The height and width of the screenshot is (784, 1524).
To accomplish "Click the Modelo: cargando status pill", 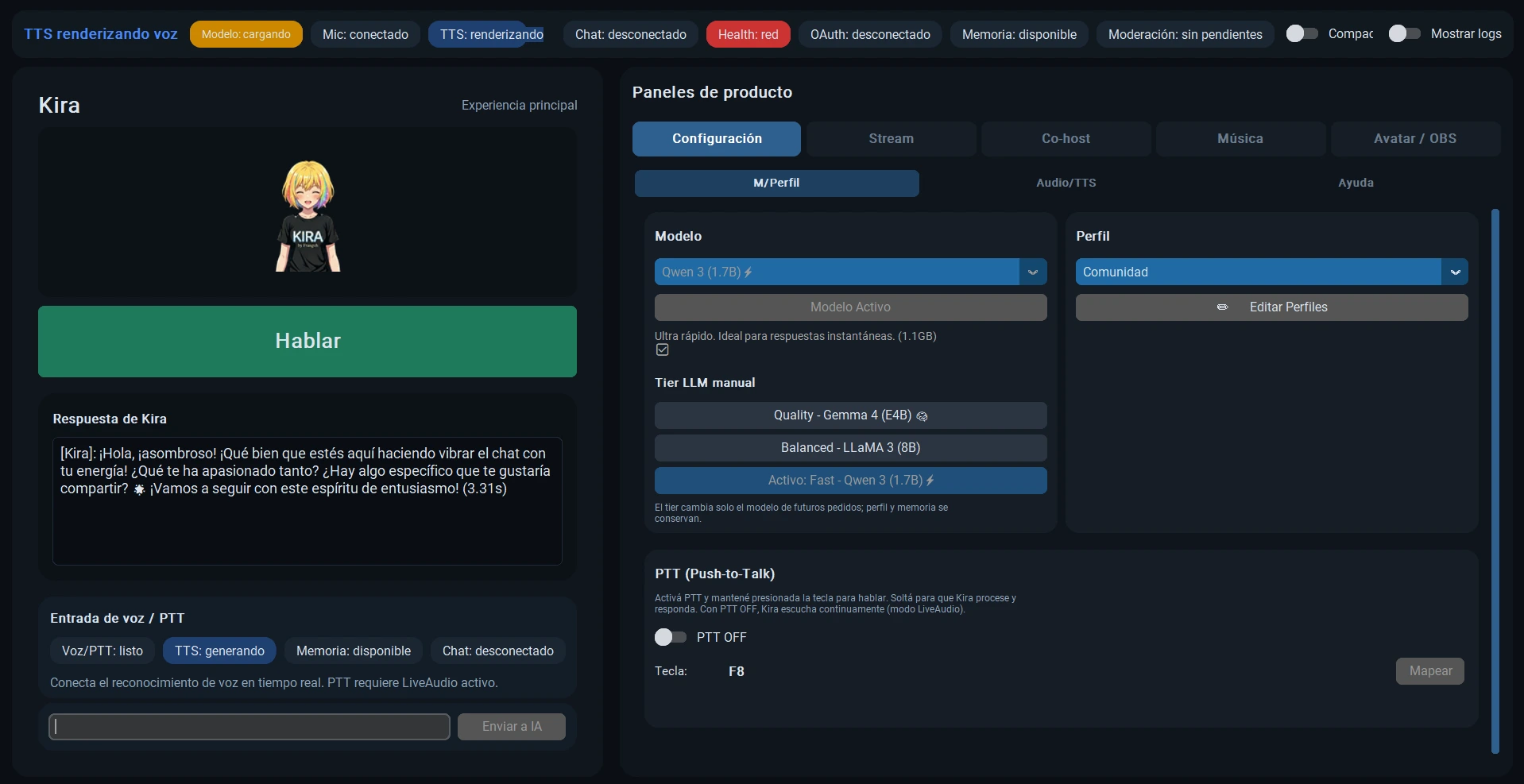I will (246, 34).
